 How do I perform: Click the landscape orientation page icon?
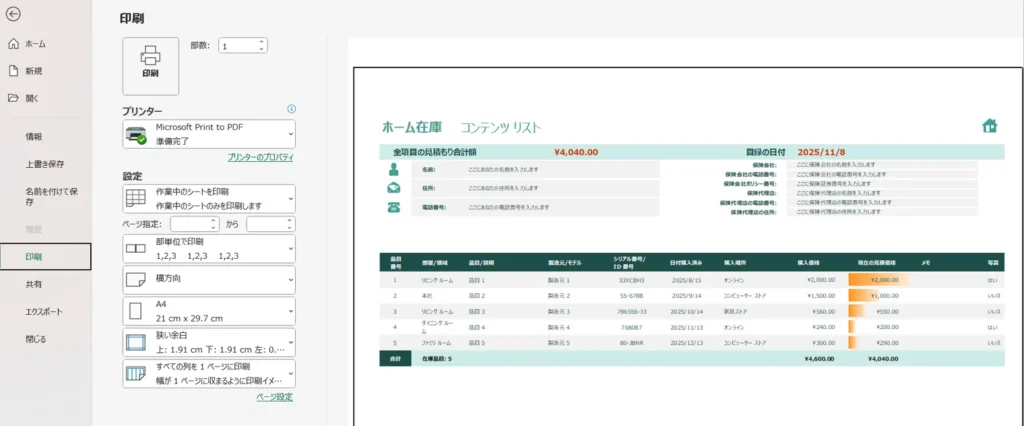pos(136,280)
